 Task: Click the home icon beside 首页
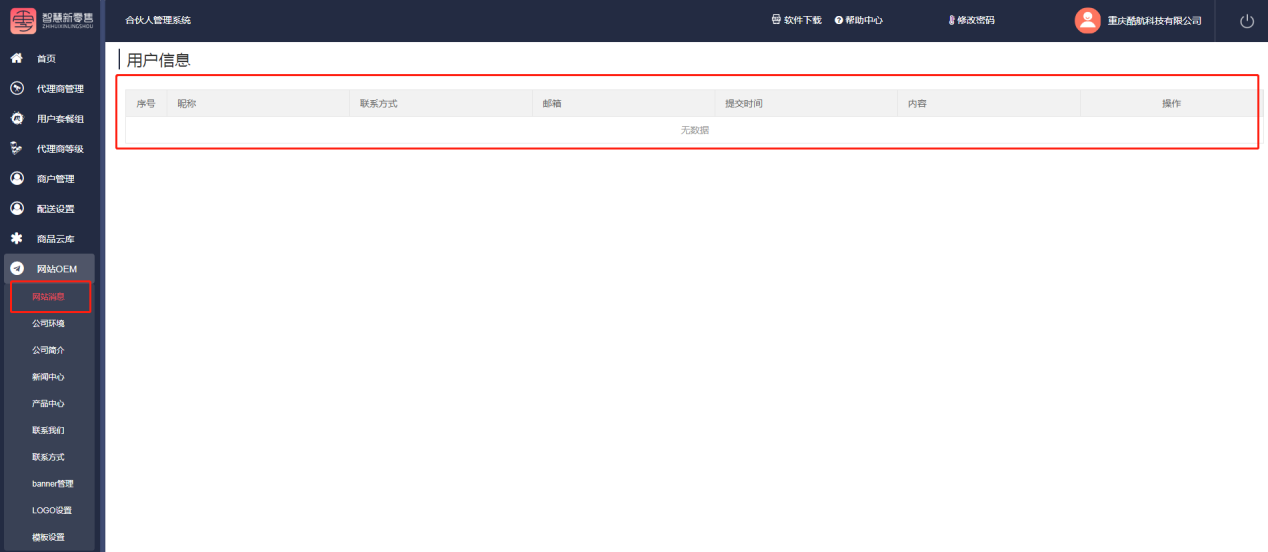[16, 58]
